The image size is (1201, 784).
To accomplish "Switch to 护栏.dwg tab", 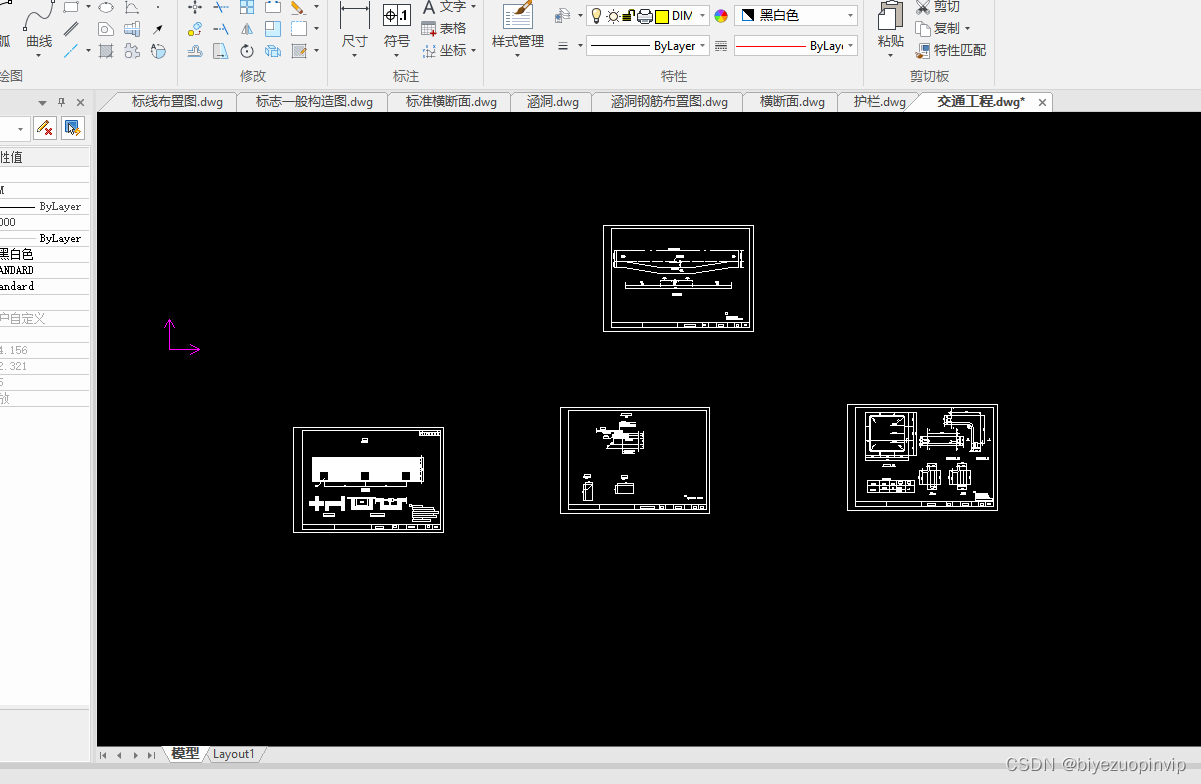I will pyautogui.click(x=879, y=102).
